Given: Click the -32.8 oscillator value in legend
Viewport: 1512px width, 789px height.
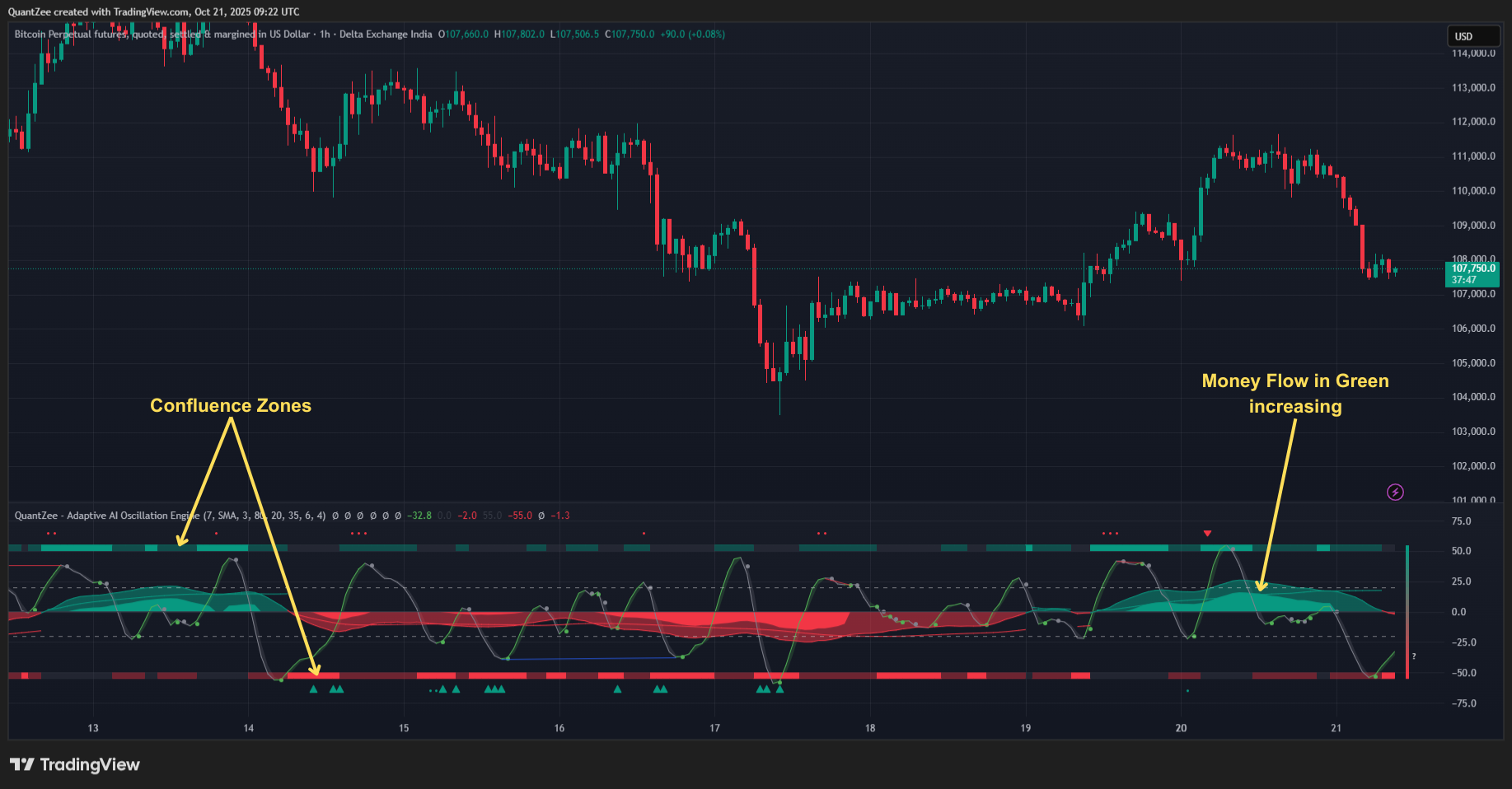Looking at the screenshot, I should 420,516.
